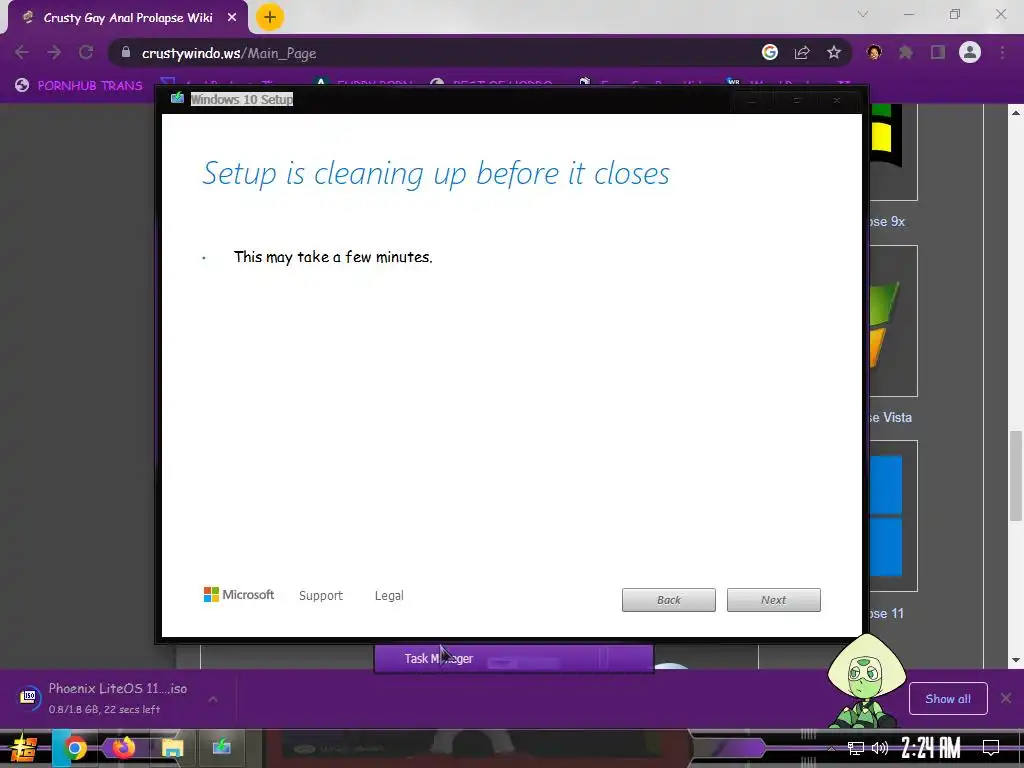This screenshot has width=1024, height=768.
Task: Close the downloads bar with the X
Action: tap(1006, 699)
